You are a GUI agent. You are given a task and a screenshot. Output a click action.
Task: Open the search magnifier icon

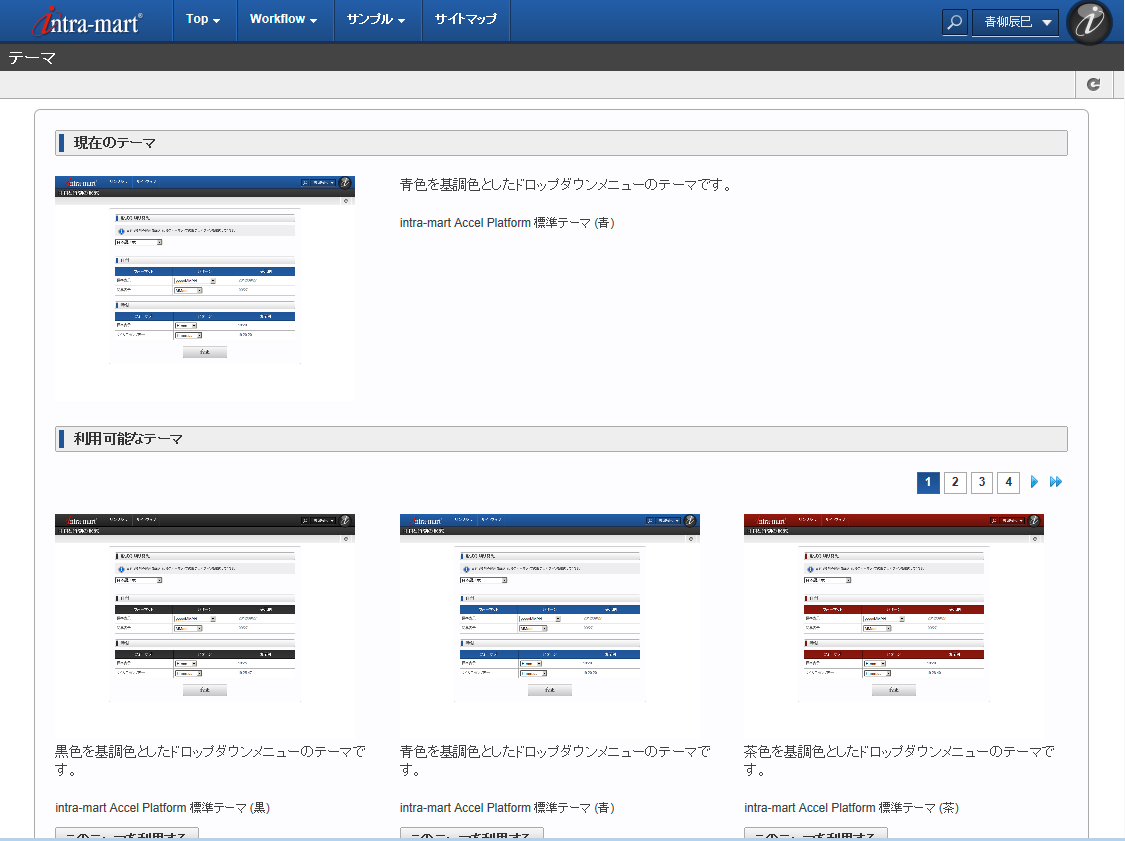(955, 22)
